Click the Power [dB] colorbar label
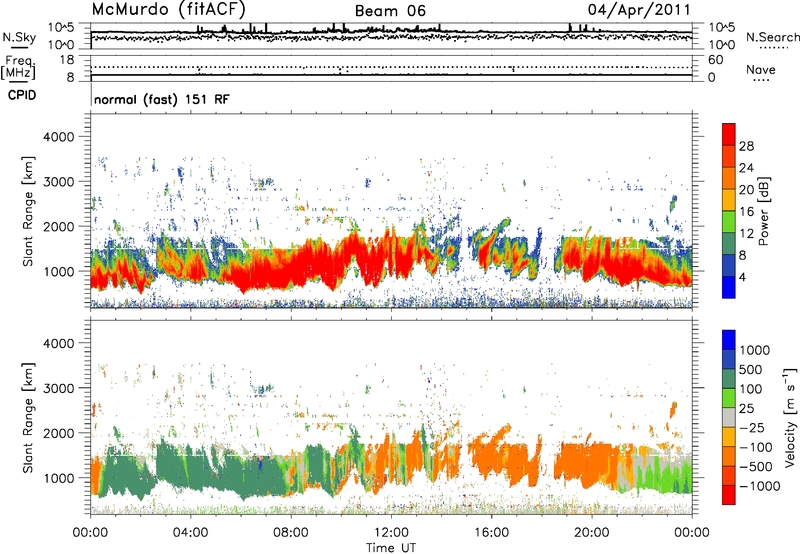Viewport: 800px width, 554px height. 763,211
